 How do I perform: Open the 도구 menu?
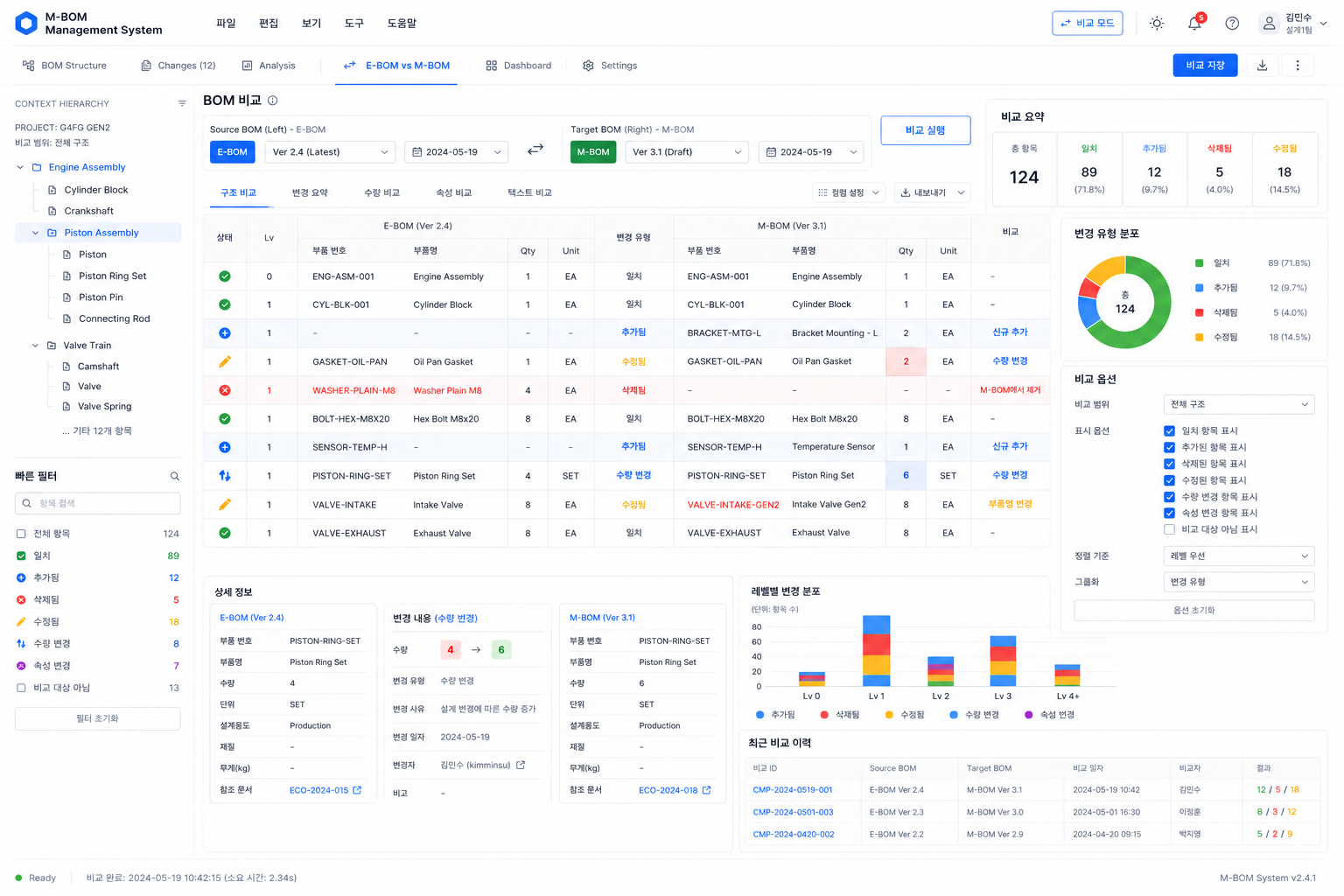tap(354, 24)
